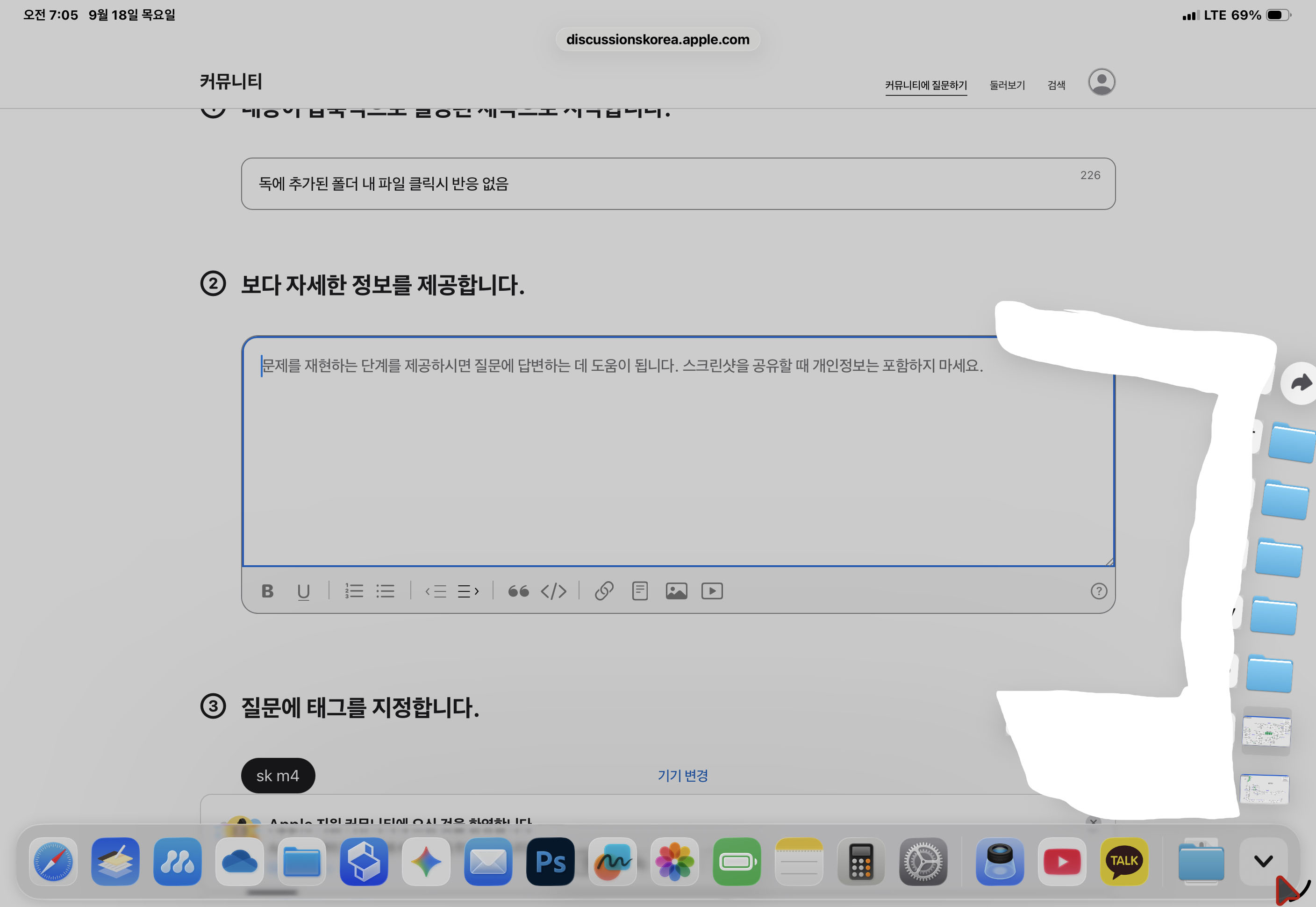Increase indent of the text
Image resolution: width=1316 pixels, height=907 pixels.
(468, 591)
